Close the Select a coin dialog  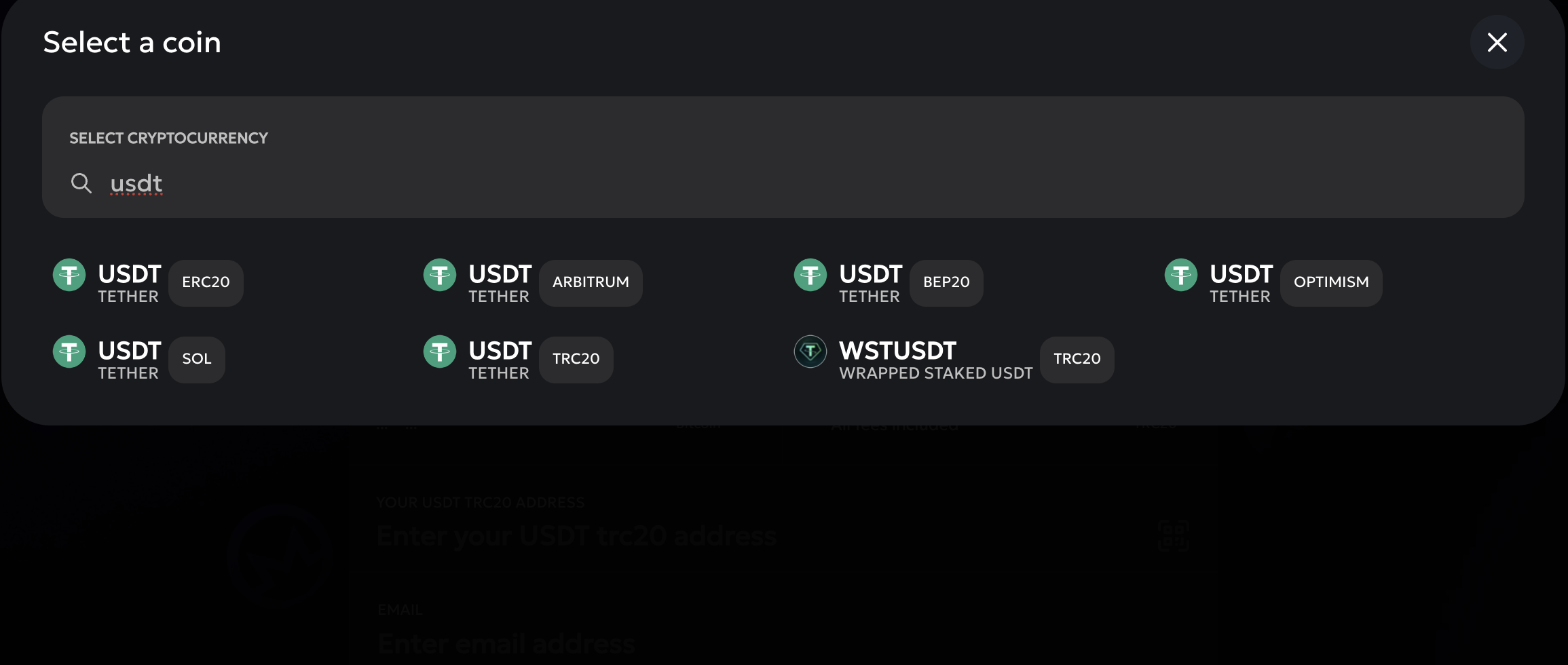1497,42
